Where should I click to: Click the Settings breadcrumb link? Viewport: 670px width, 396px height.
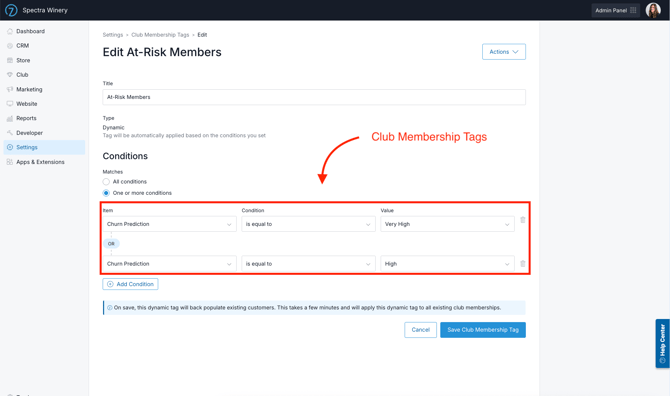112,35
